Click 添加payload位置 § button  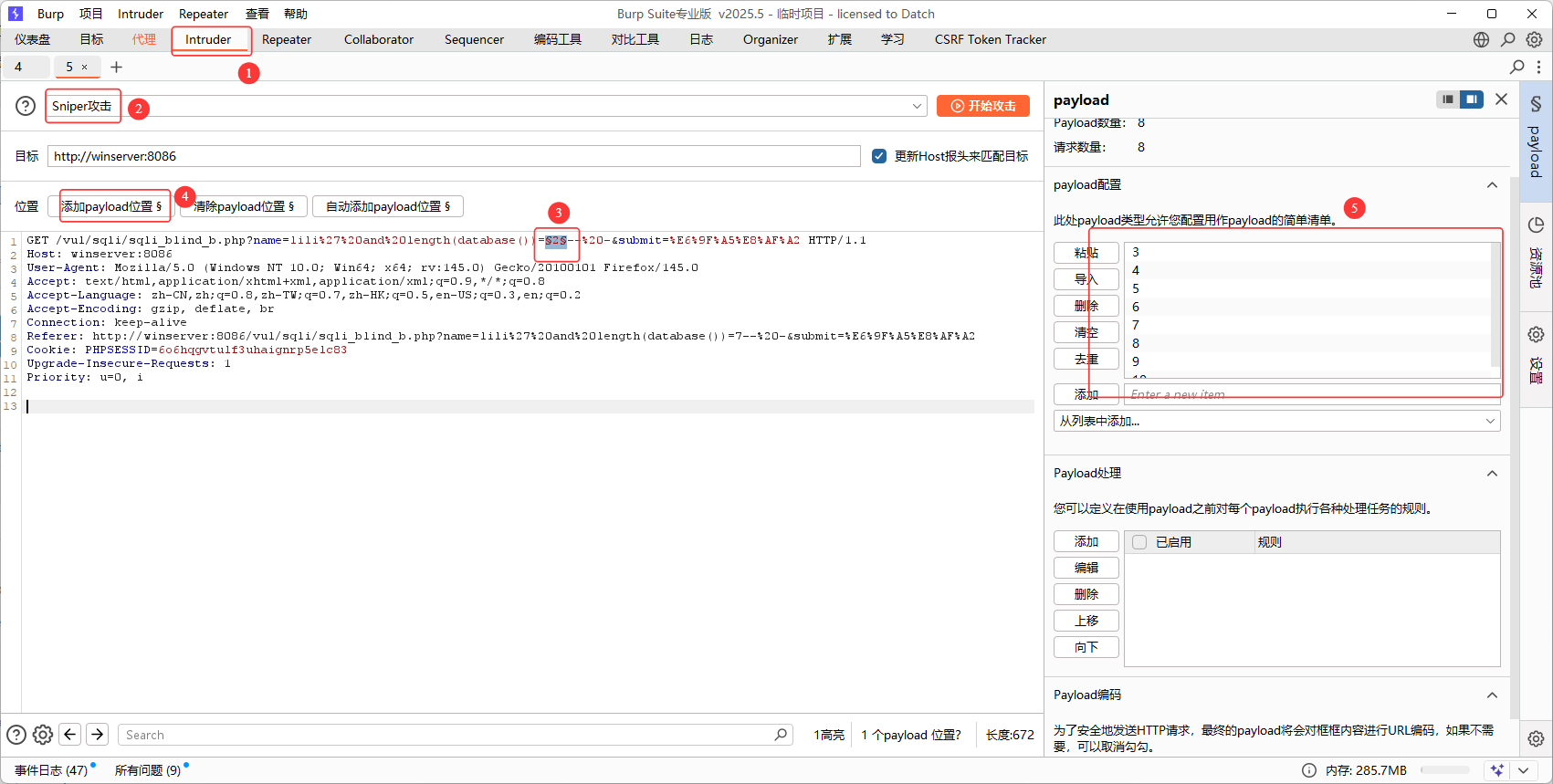click(x=111, y=206)
